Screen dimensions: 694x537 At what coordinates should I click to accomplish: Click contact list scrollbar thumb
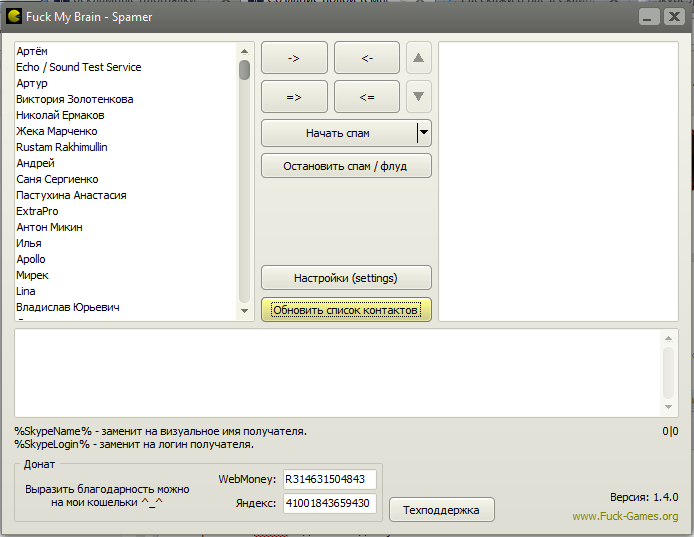pos(244,70)
